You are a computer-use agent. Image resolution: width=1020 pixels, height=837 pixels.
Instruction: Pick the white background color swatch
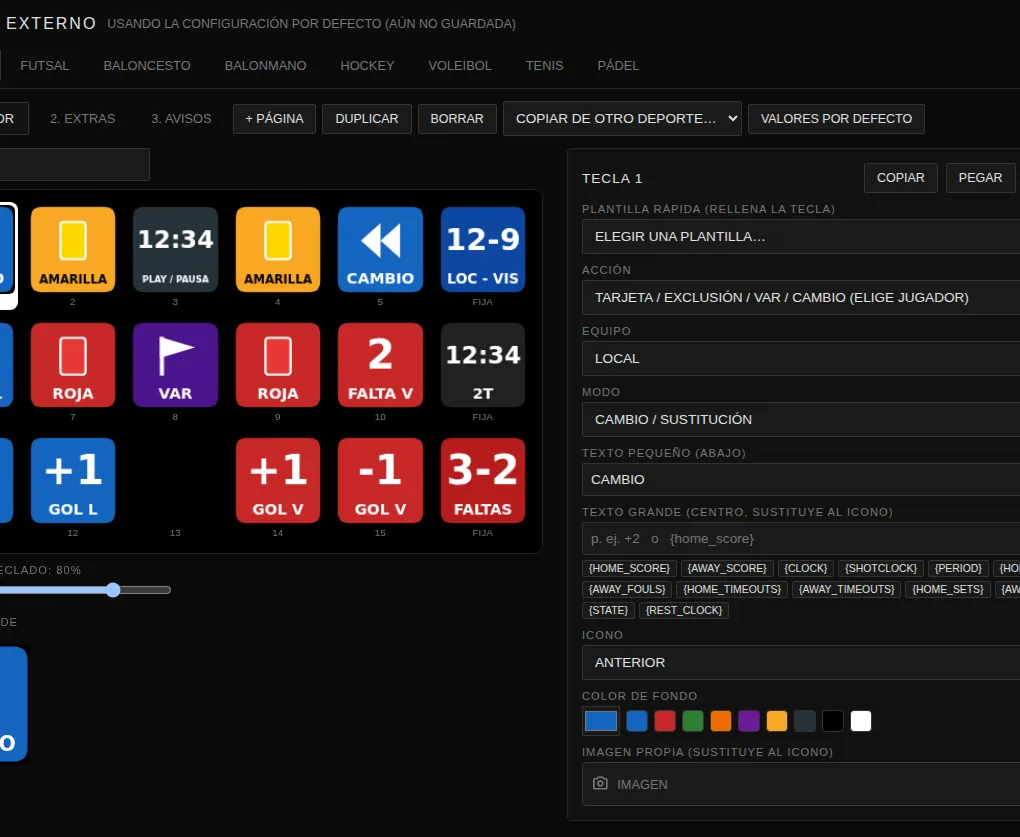pos(861,721)
